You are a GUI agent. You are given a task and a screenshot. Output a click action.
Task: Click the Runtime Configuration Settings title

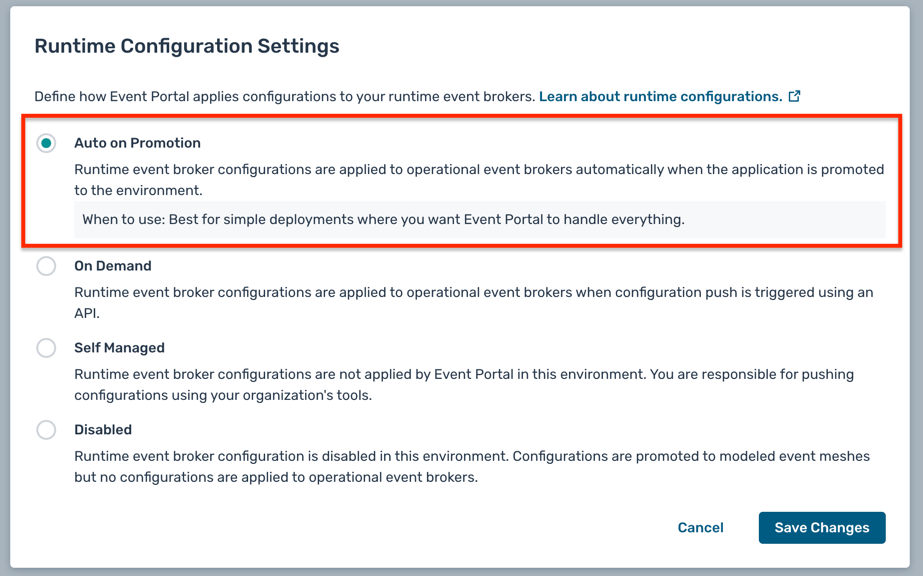point(186,46)
